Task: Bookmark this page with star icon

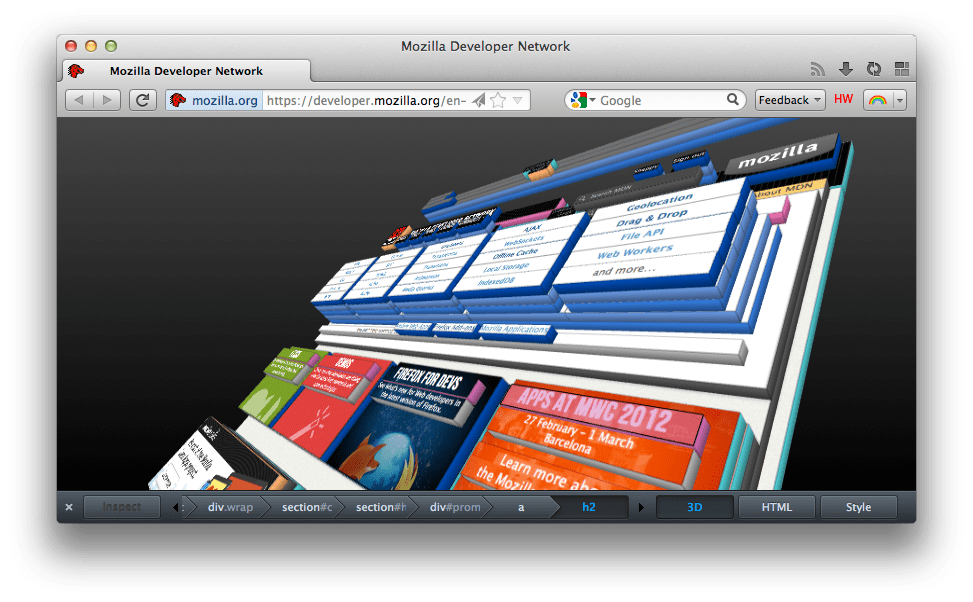Action: pos(498,100)
